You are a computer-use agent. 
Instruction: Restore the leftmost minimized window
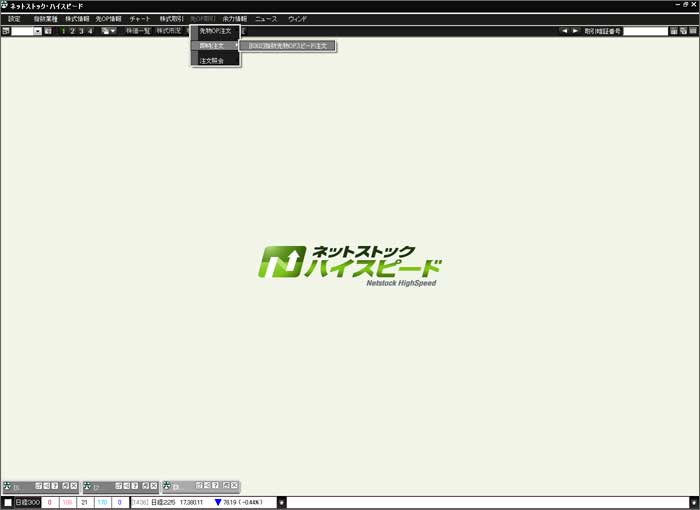click(65, 486)
